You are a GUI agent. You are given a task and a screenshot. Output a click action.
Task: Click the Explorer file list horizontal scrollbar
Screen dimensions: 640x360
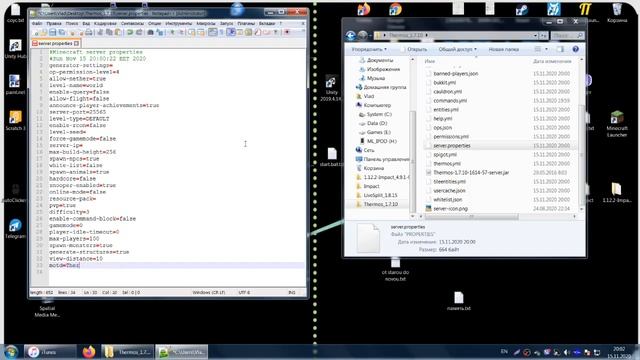471,217
